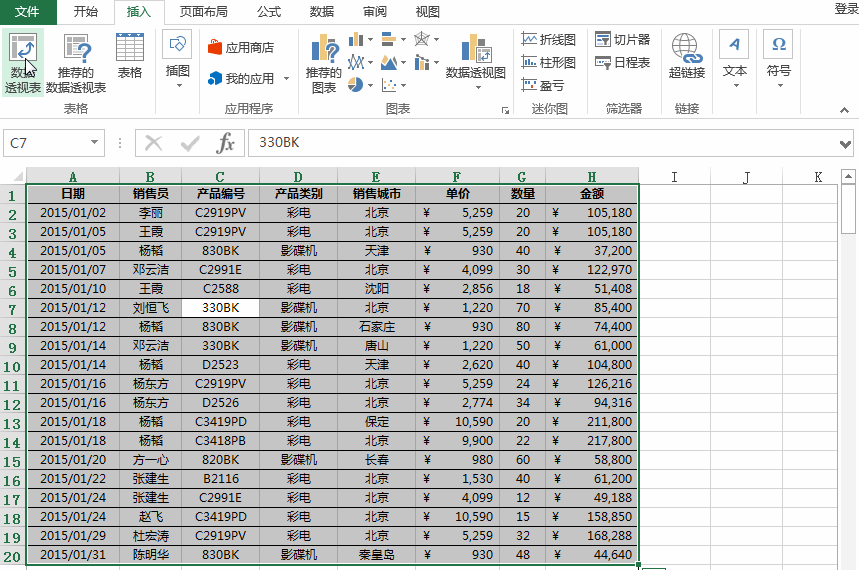859x570 pixels.
Task: Click the select-all corner button
Action: [15, 176]
